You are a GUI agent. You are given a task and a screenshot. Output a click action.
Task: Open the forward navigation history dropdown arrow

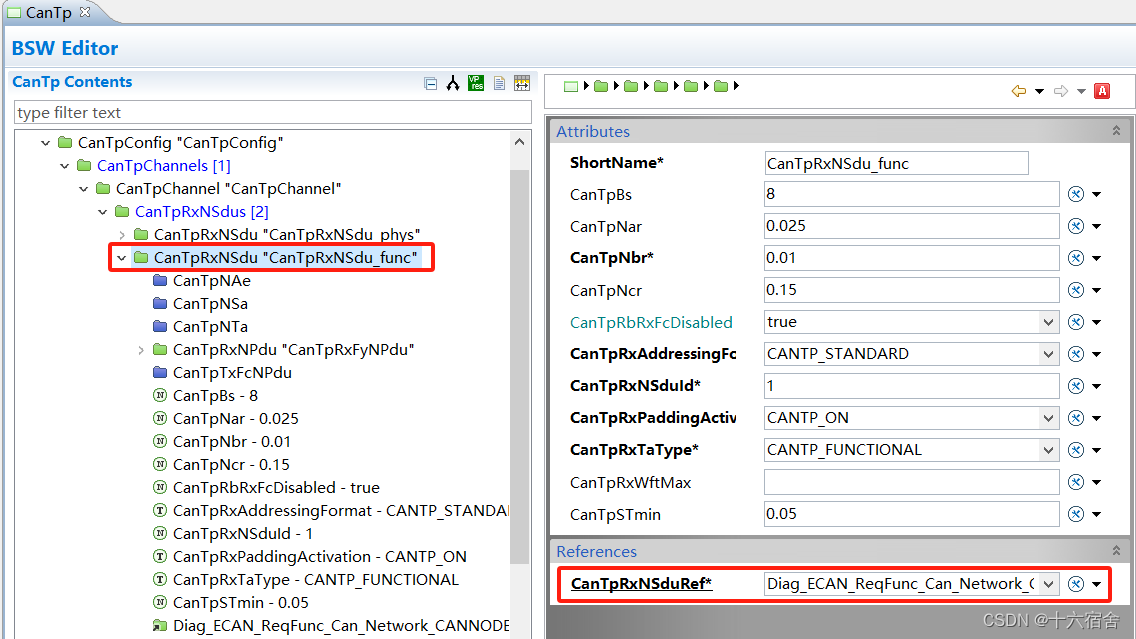click(x=1081, y=91)
